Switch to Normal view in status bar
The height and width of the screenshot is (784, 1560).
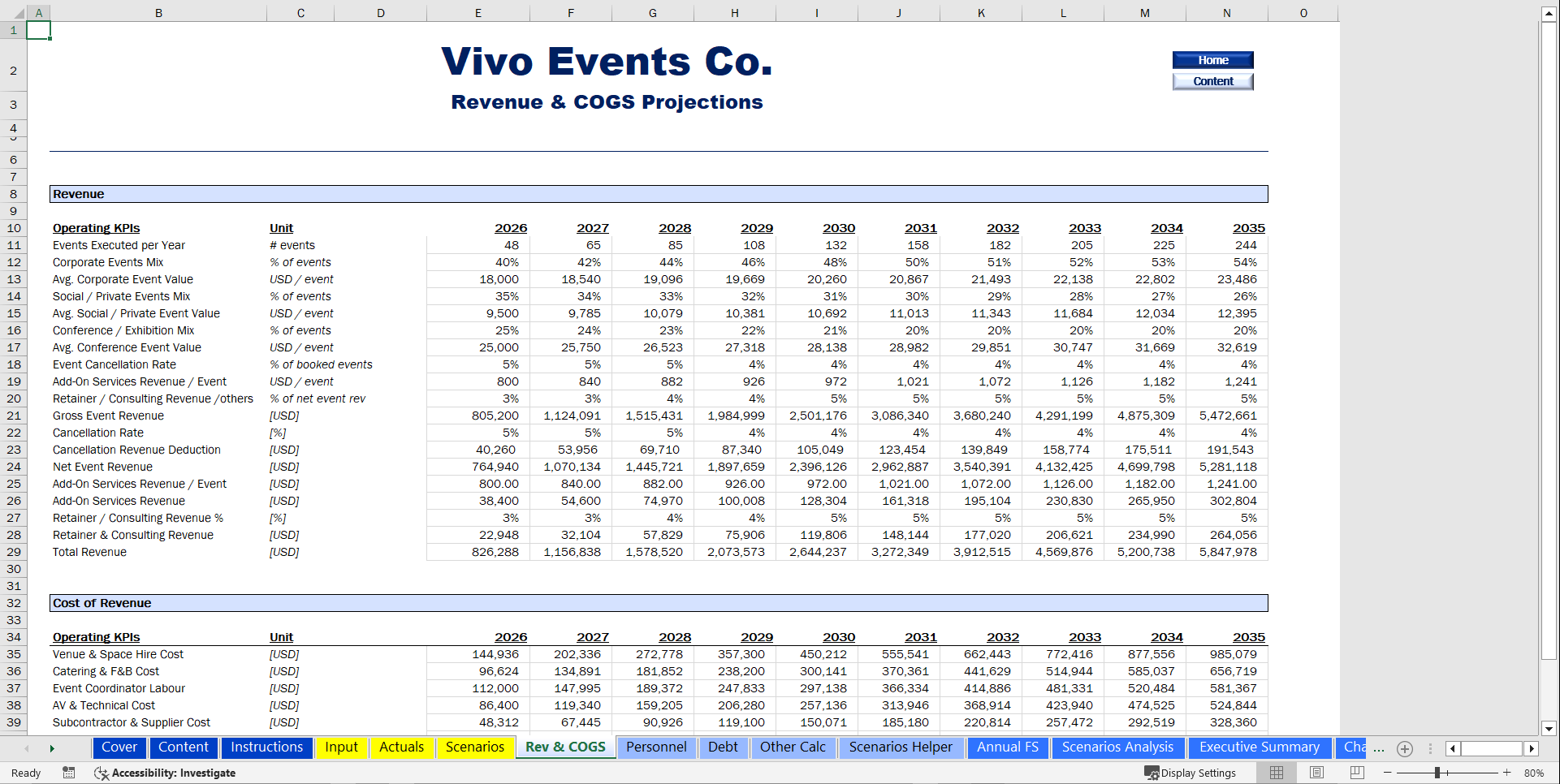pos(1277,773)
